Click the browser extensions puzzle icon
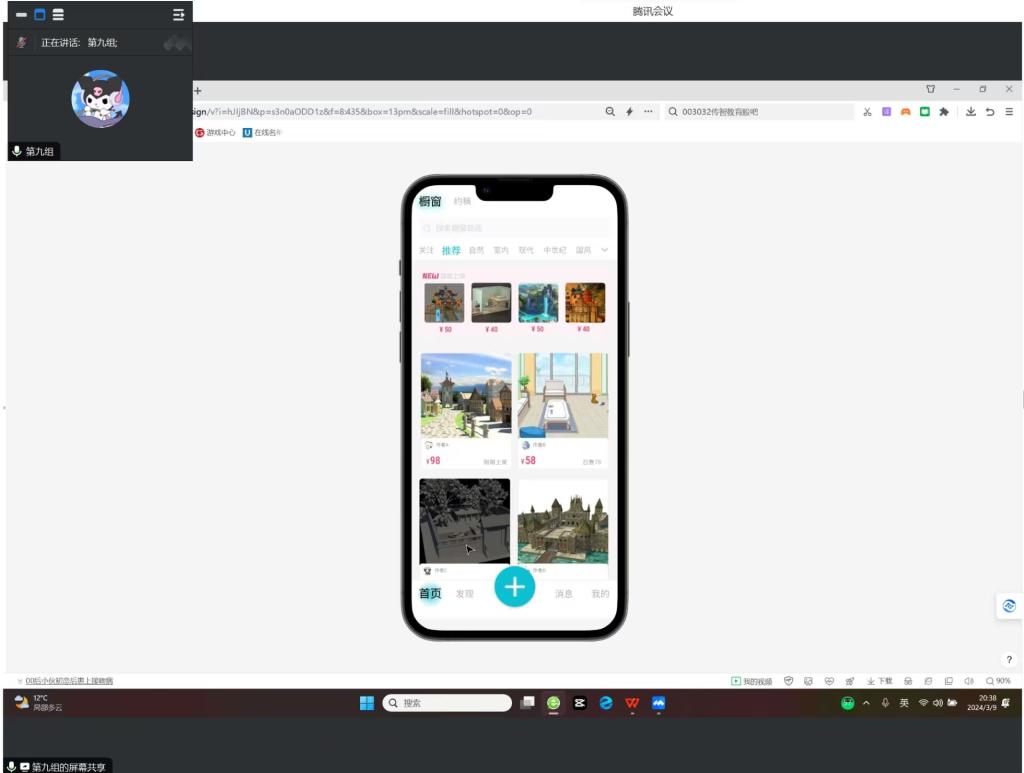Screen dimensions: 1024x773 point(943,112)
